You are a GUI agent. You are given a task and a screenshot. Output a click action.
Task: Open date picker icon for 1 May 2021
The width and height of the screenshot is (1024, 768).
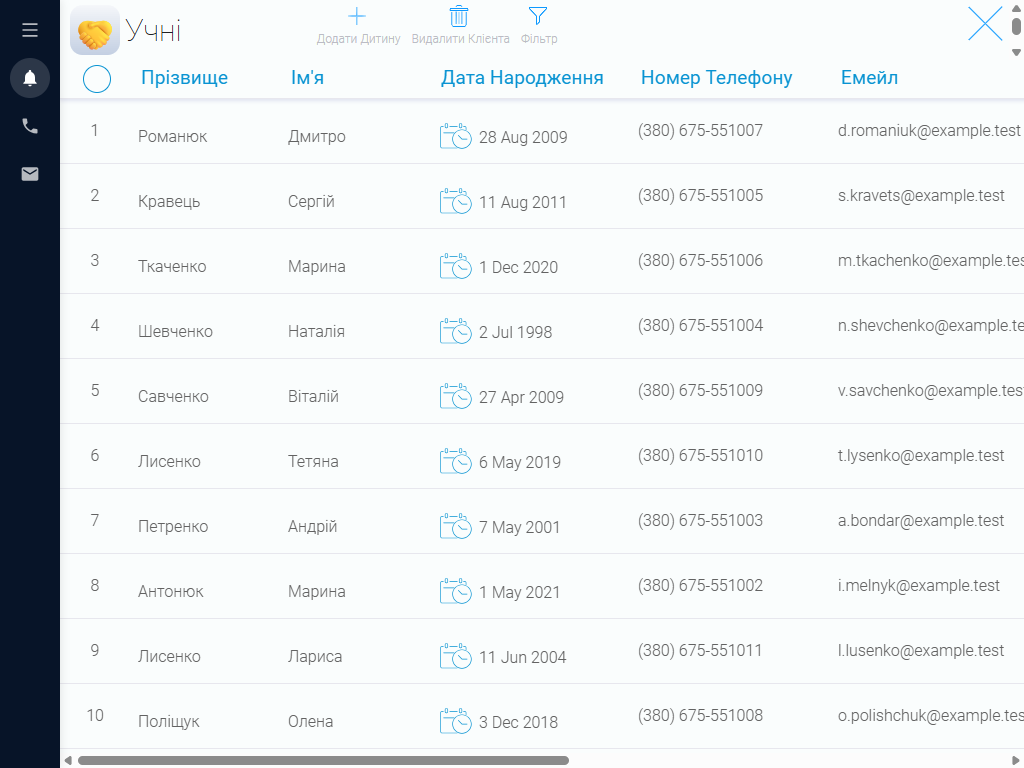tap(456, 591)
